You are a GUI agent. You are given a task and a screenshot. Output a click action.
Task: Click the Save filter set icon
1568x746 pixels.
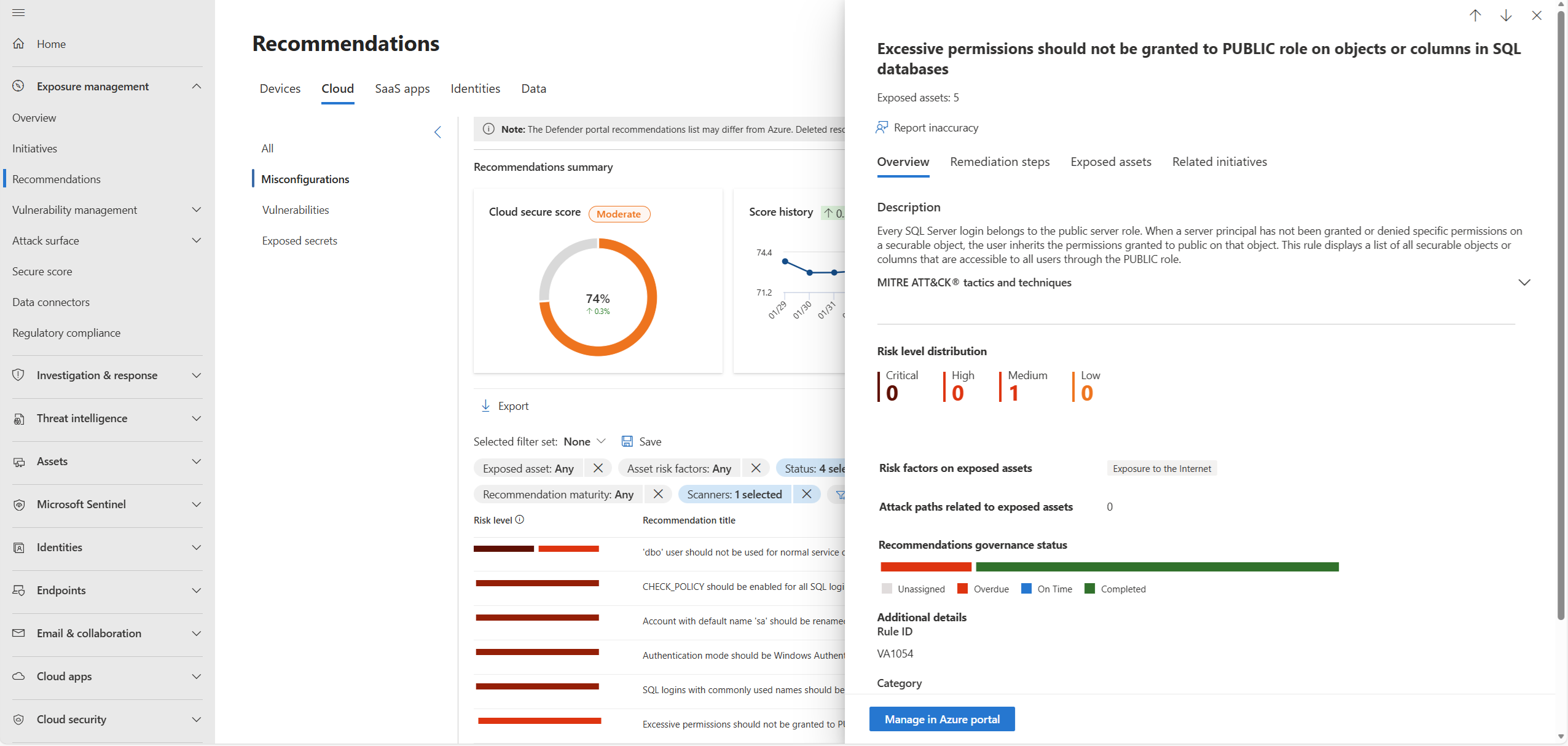coord(627,441)
